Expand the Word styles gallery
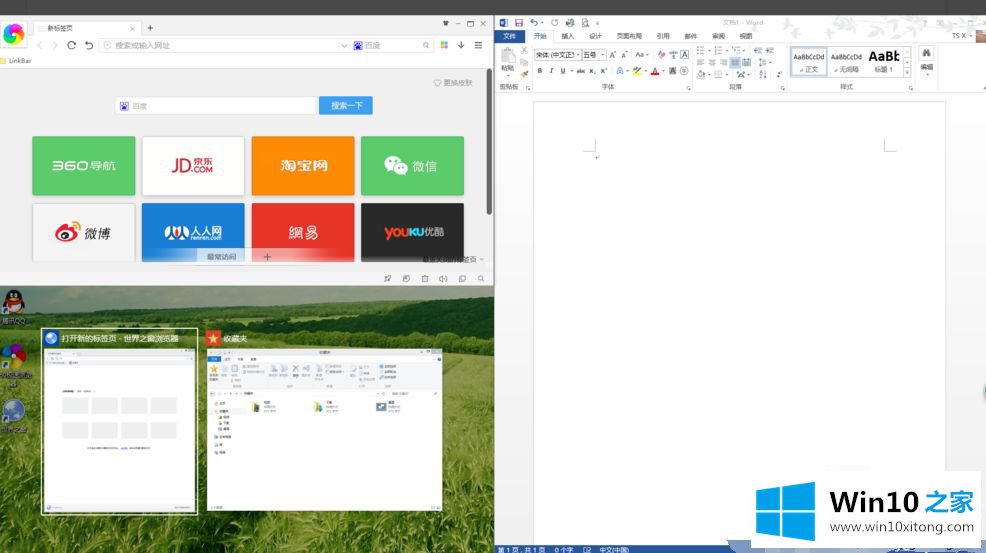 coord(907,72)
